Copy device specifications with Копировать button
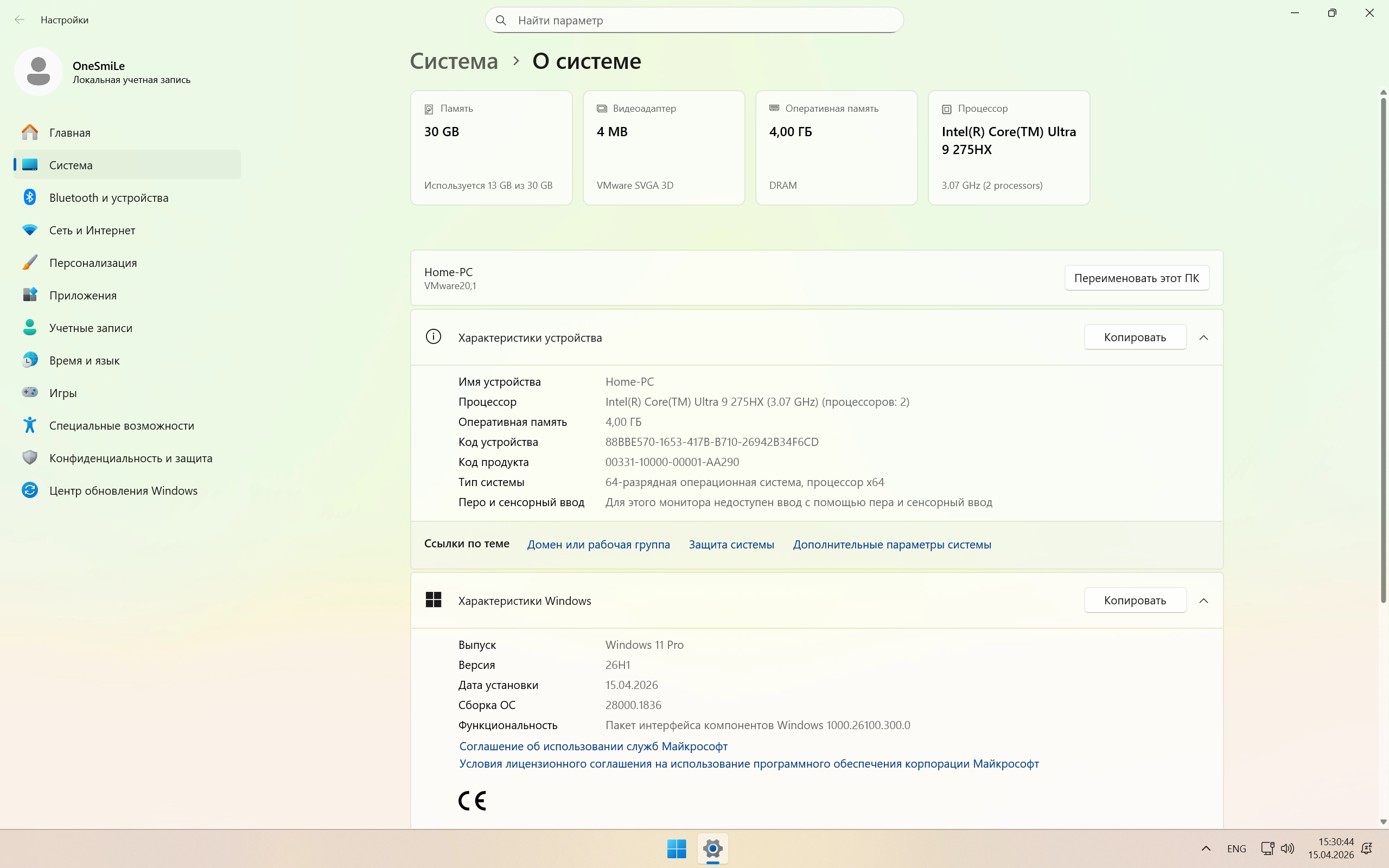 click(x=1134, y=337)
